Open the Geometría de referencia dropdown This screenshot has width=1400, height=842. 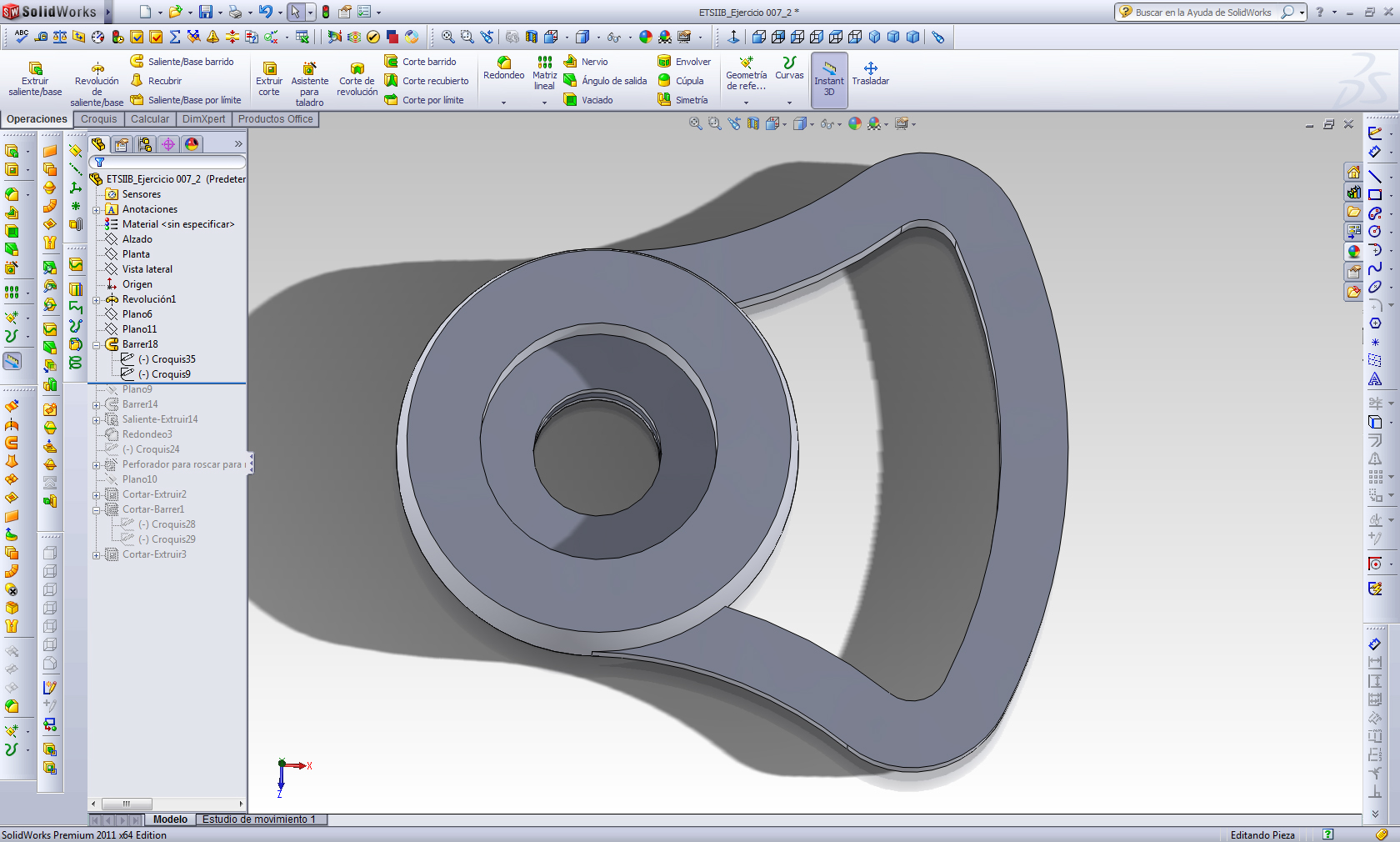tap(746, 103)
